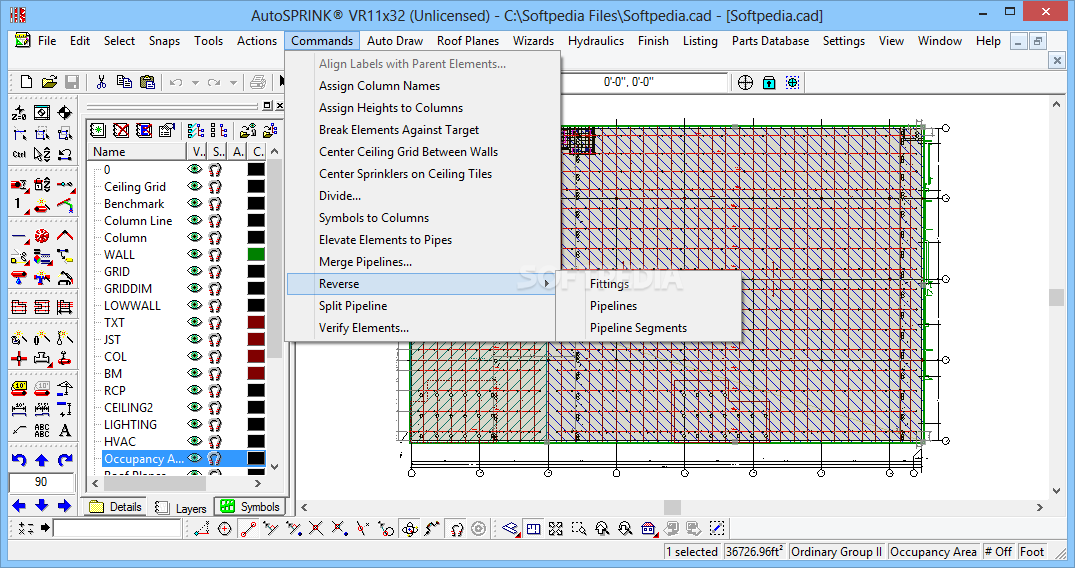Click the command input field at bottom

point(117,528)
